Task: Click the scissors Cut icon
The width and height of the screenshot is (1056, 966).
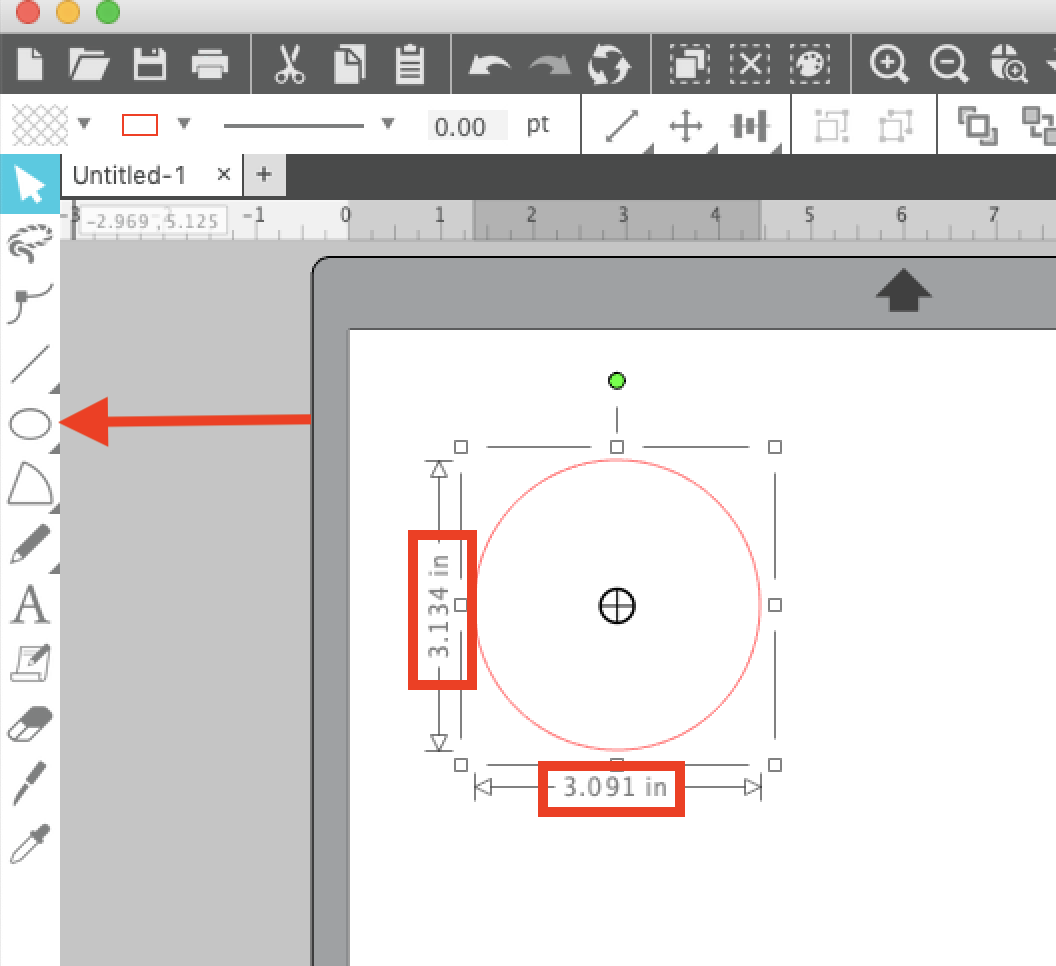Action: [x=289, y=63]
